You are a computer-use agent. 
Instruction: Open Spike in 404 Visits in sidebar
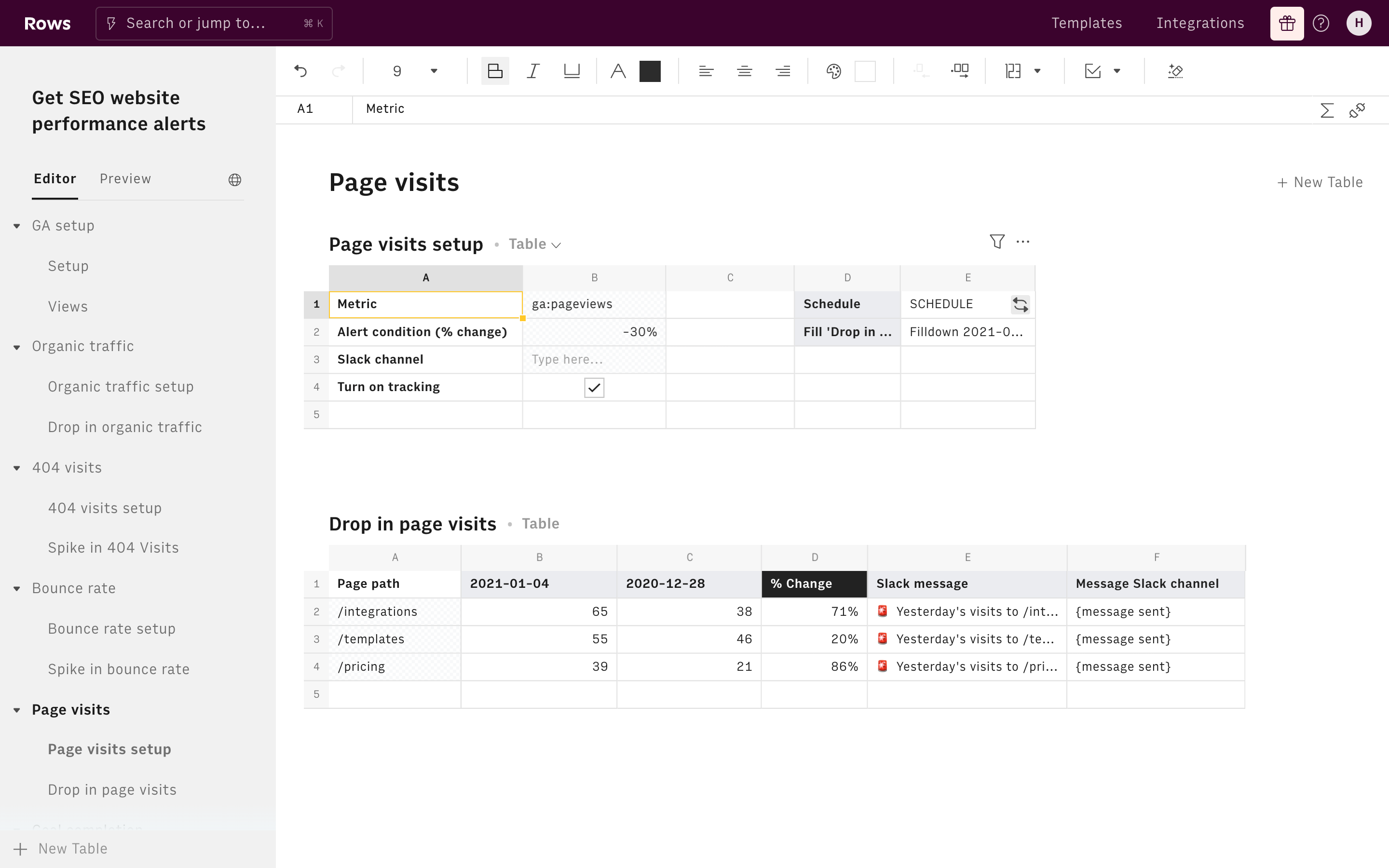(x=113, y=548)
